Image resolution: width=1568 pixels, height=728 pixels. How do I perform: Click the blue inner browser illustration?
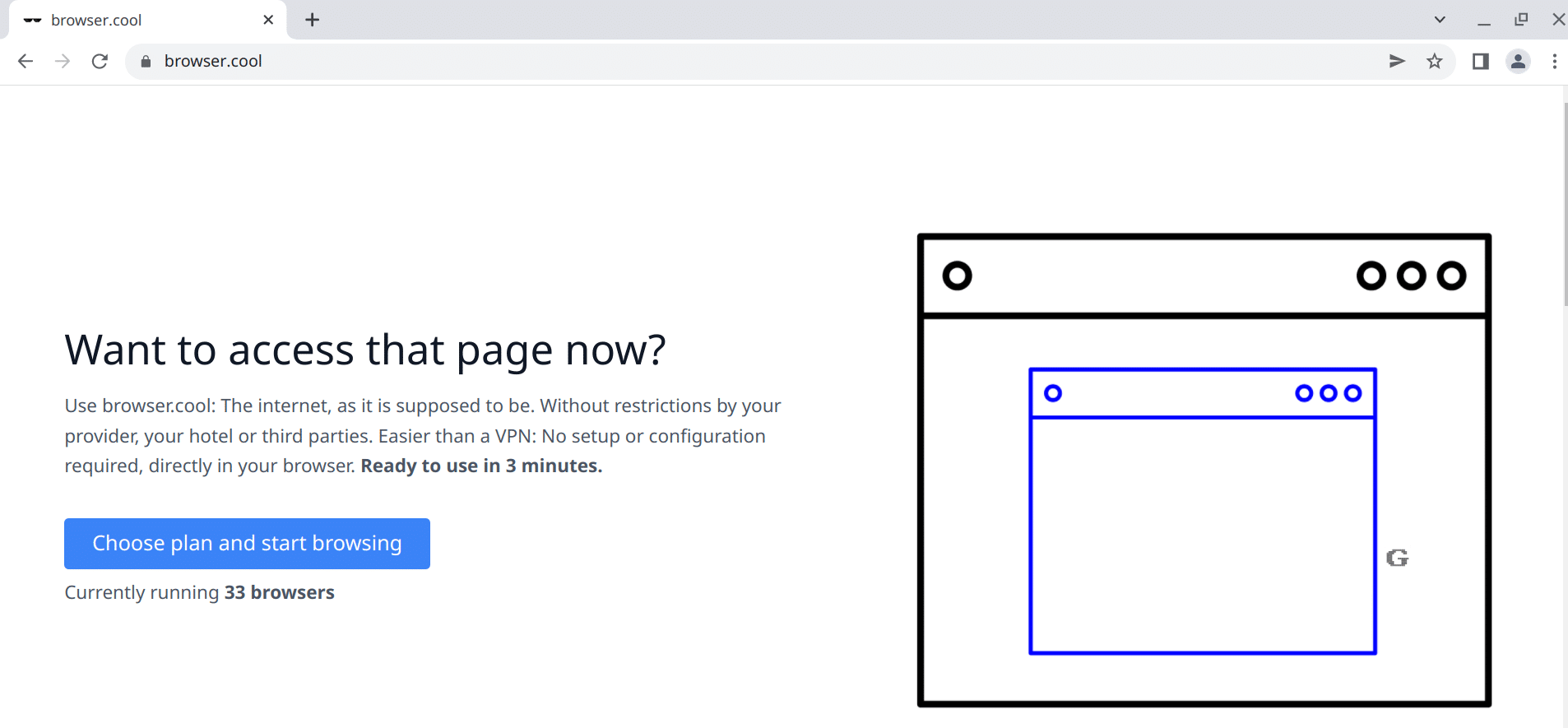tap(1202, 511)
